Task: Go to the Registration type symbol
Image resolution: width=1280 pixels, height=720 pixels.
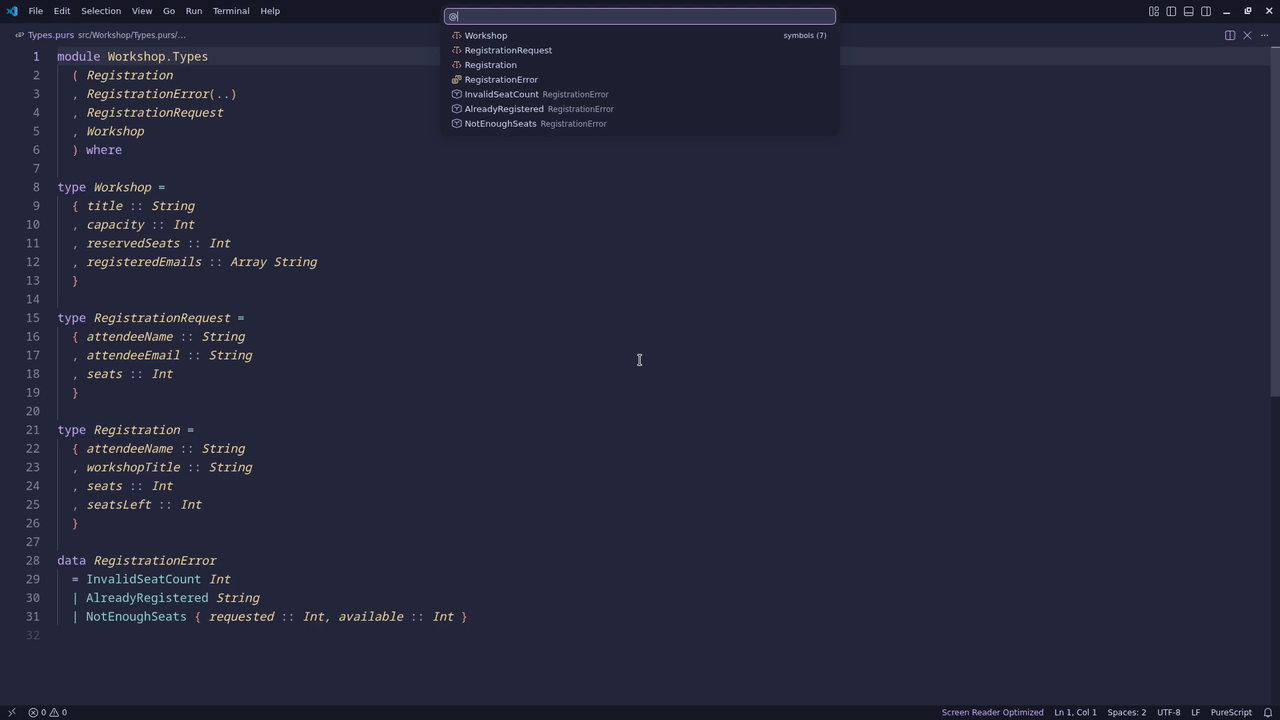Action: coord(640,65)
